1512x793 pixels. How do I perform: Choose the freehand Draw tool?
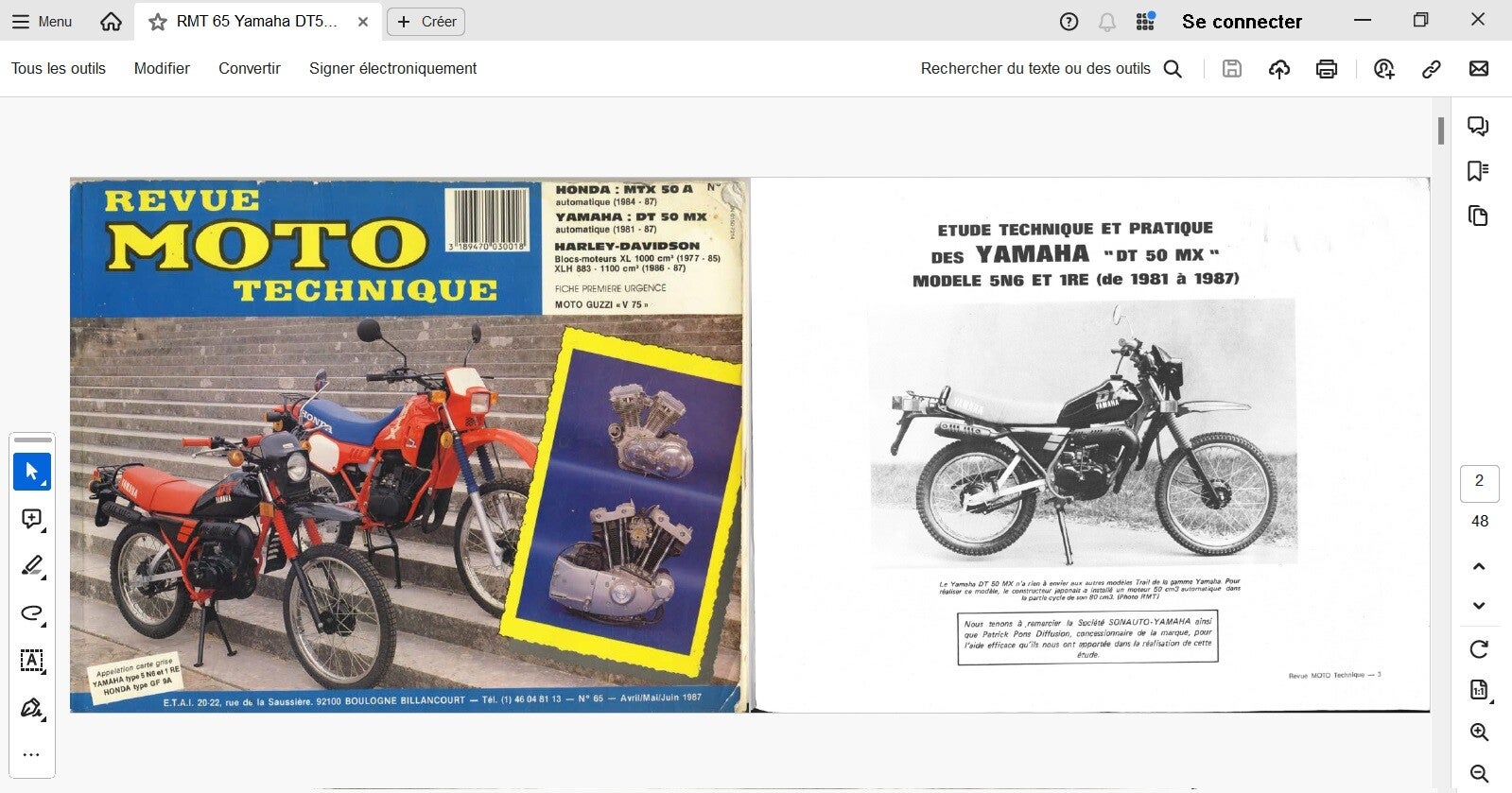pos(32,613)
